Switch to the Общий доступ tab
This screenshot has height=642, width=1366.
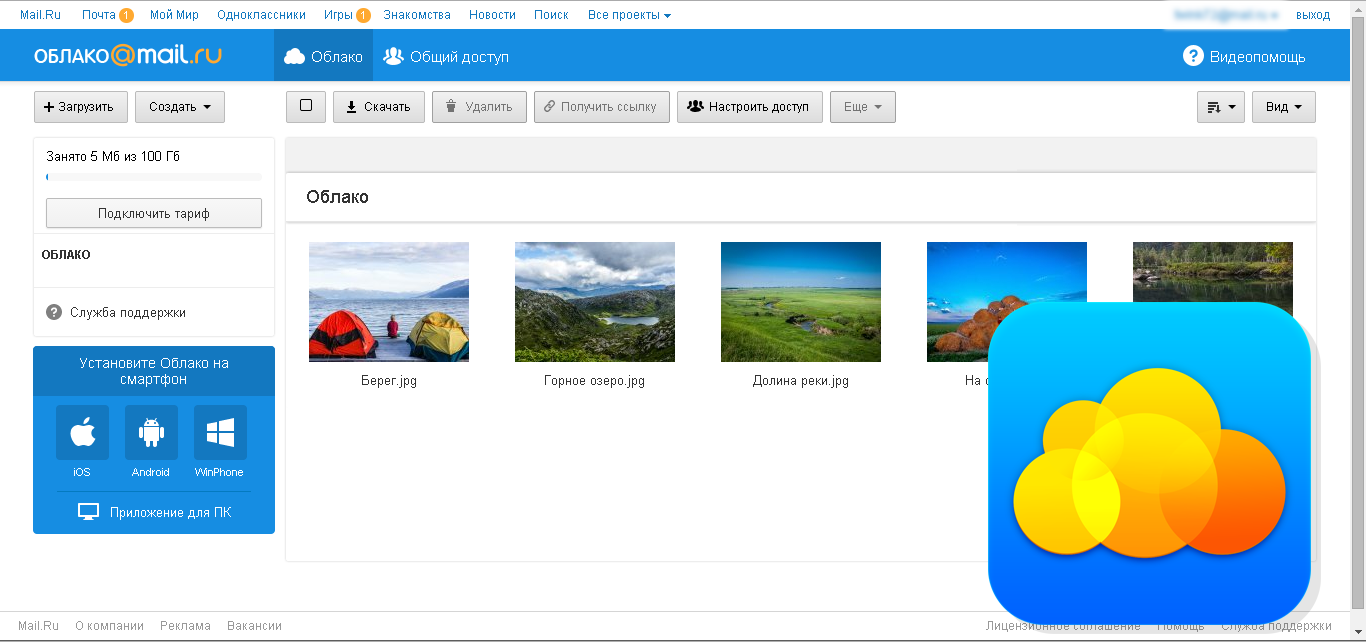click(x=446, y=56)
